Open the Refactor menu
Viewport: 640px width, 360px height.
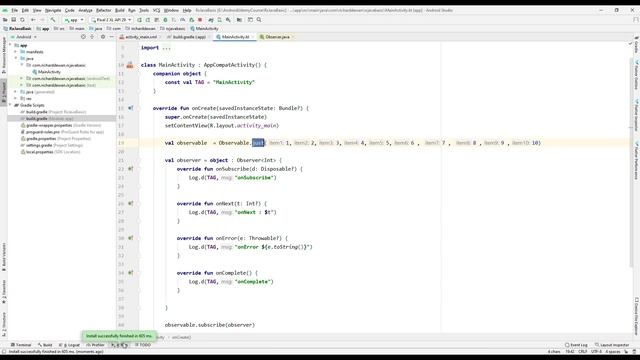(103, 10)
